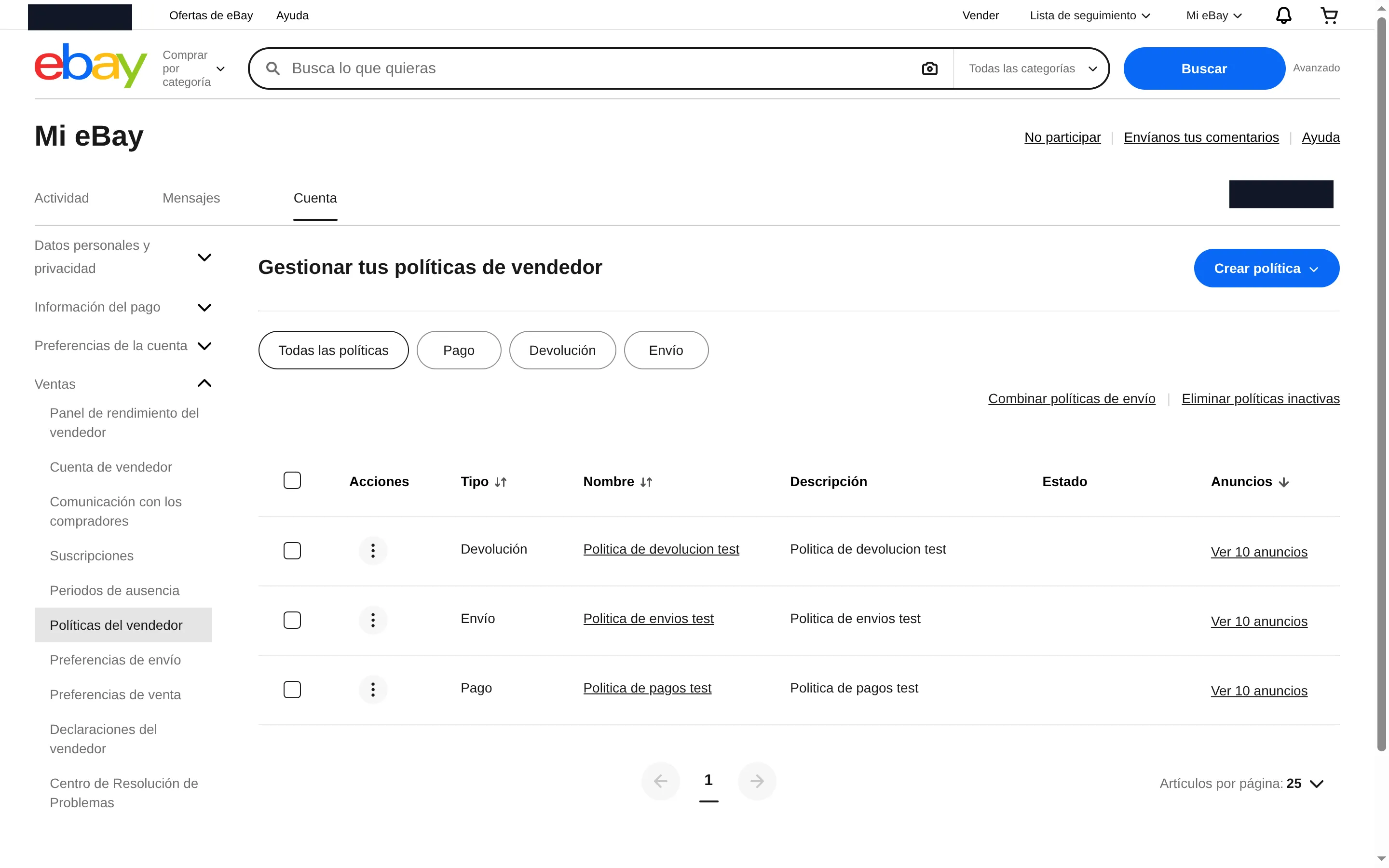
Task: Open Panel de rendimiento del vendedor
Action: click(124, 422)
